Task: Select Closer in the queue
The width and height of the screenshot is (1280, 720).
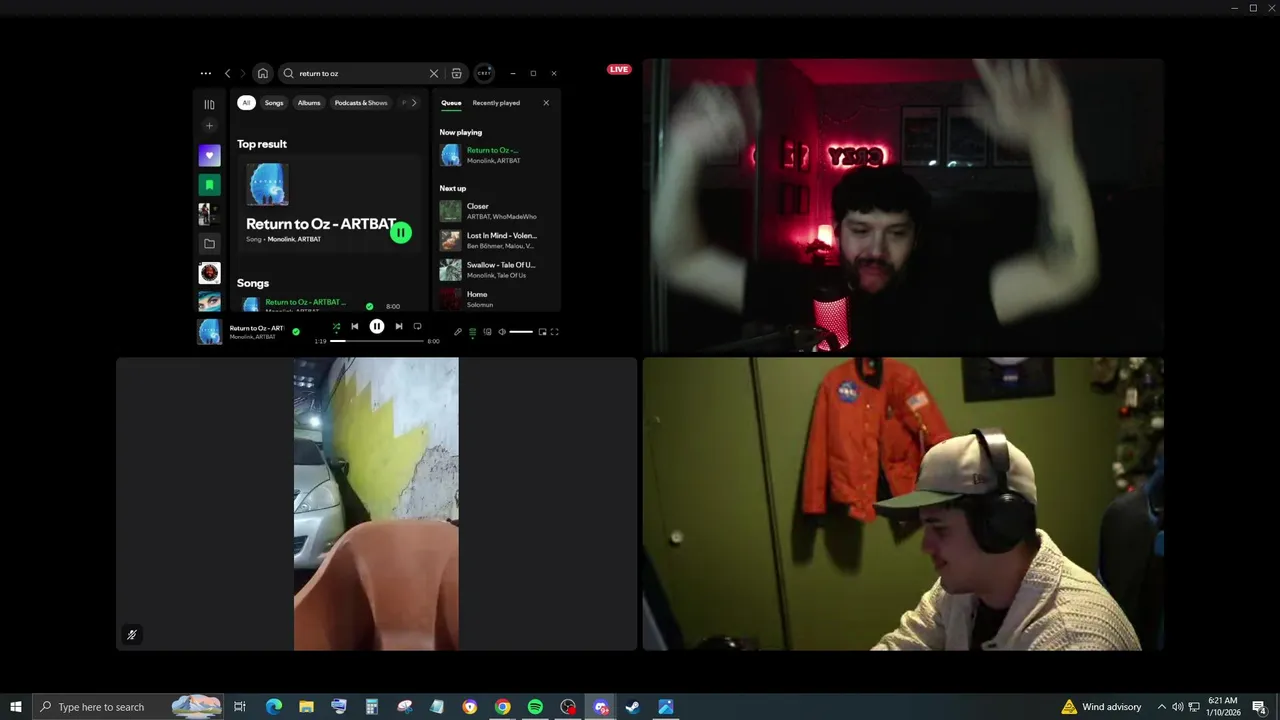Action: pos(494,211)
